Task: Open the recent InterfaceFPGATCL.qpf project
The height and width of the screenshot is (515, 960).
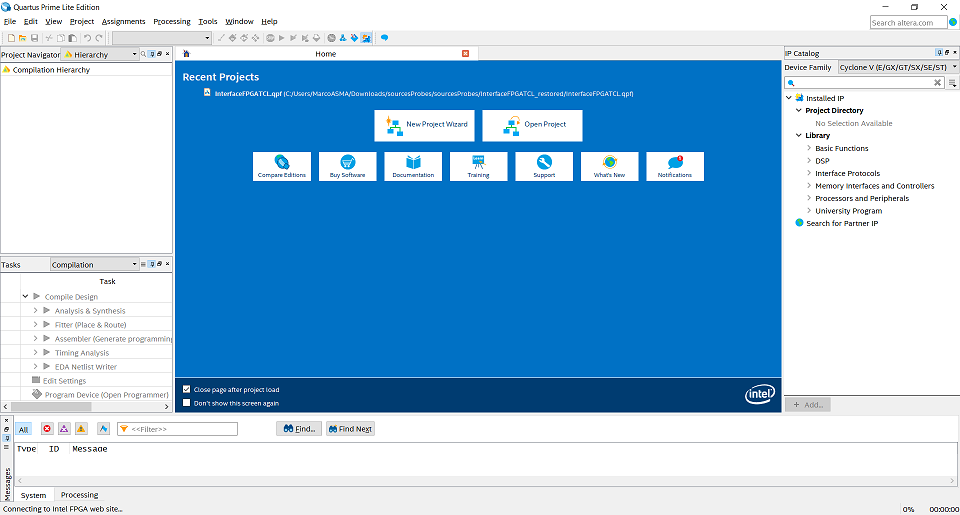Action: click(x=249, y=93)
